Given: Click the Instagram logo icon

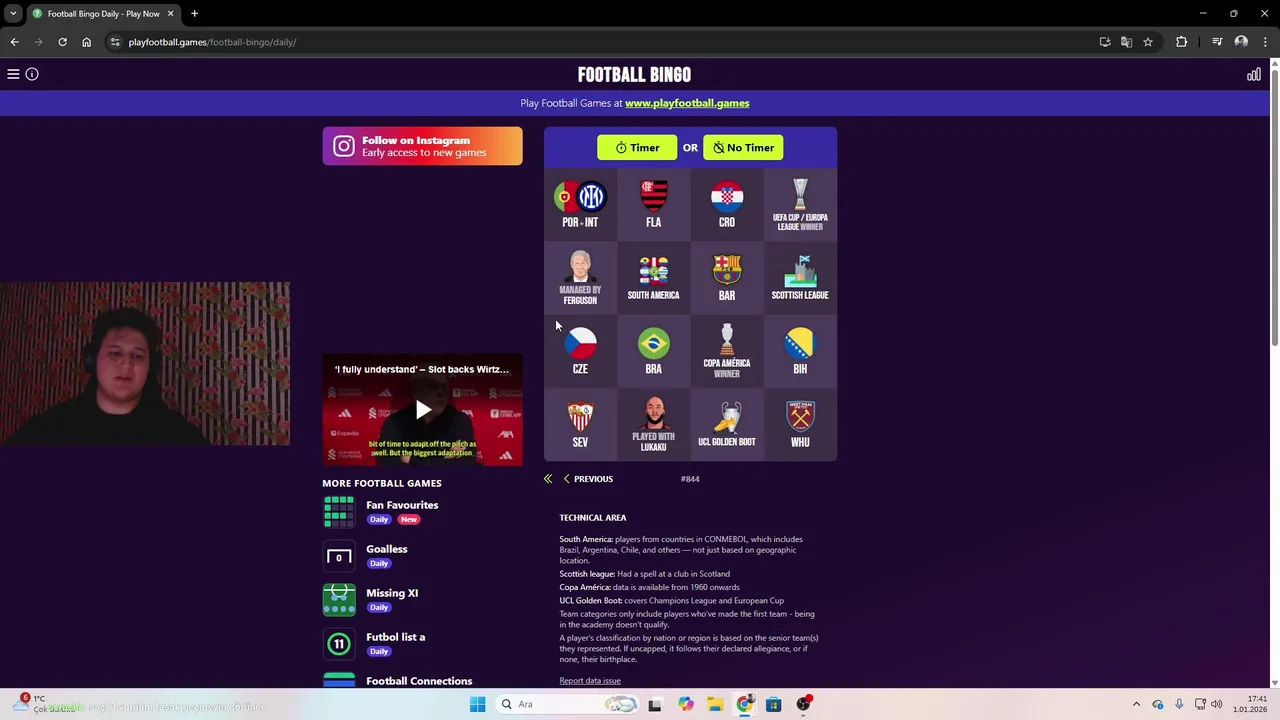Looking at the screenshot, I should tap(344, 146).
